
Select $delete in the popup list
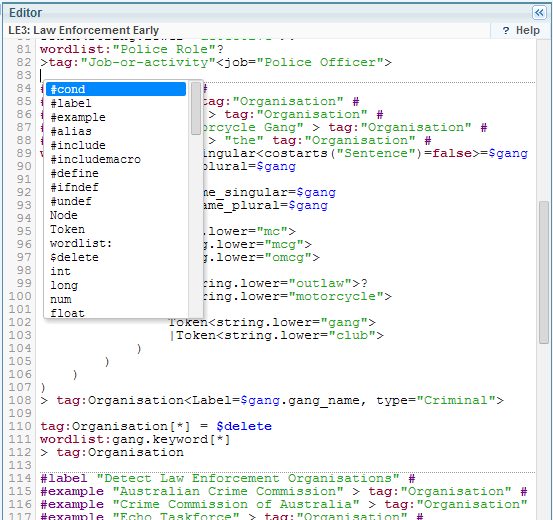click(x=116, y=257)
